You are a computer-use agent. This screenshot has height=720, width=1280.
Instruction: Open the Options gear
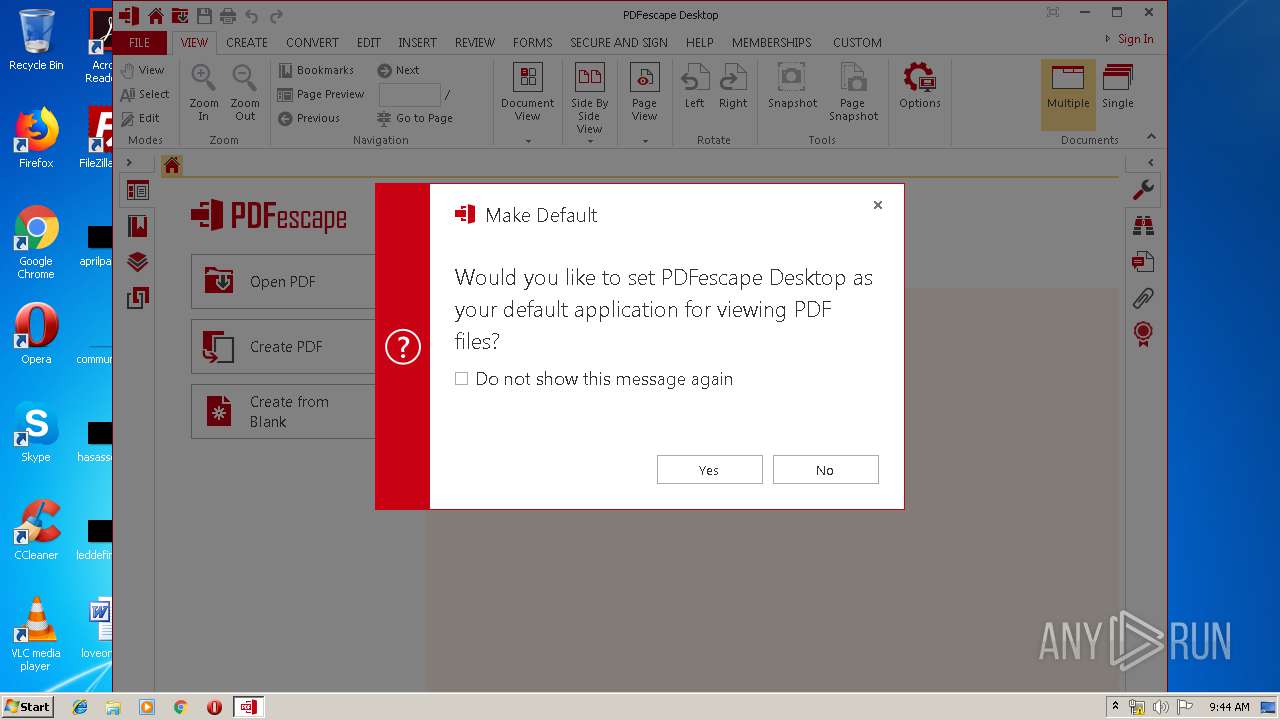[920, 86]
